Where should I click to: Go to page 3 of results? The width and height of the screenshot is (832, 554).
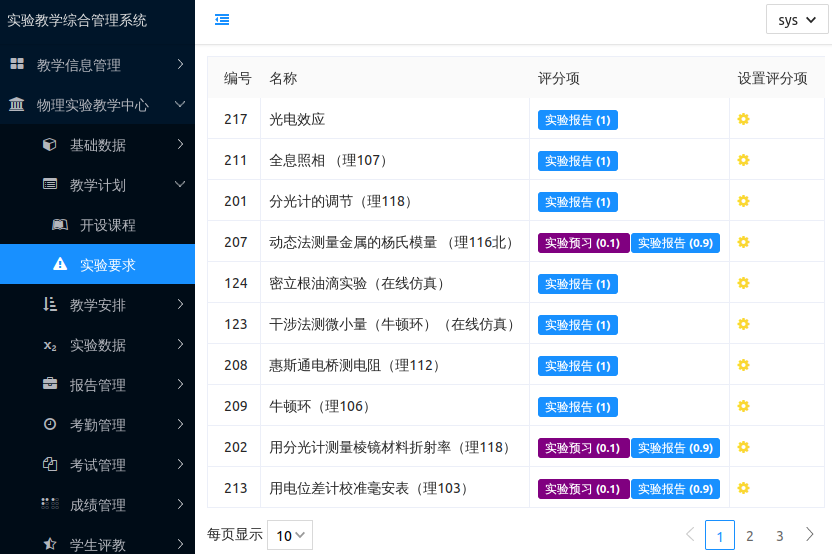click(780, 535)
